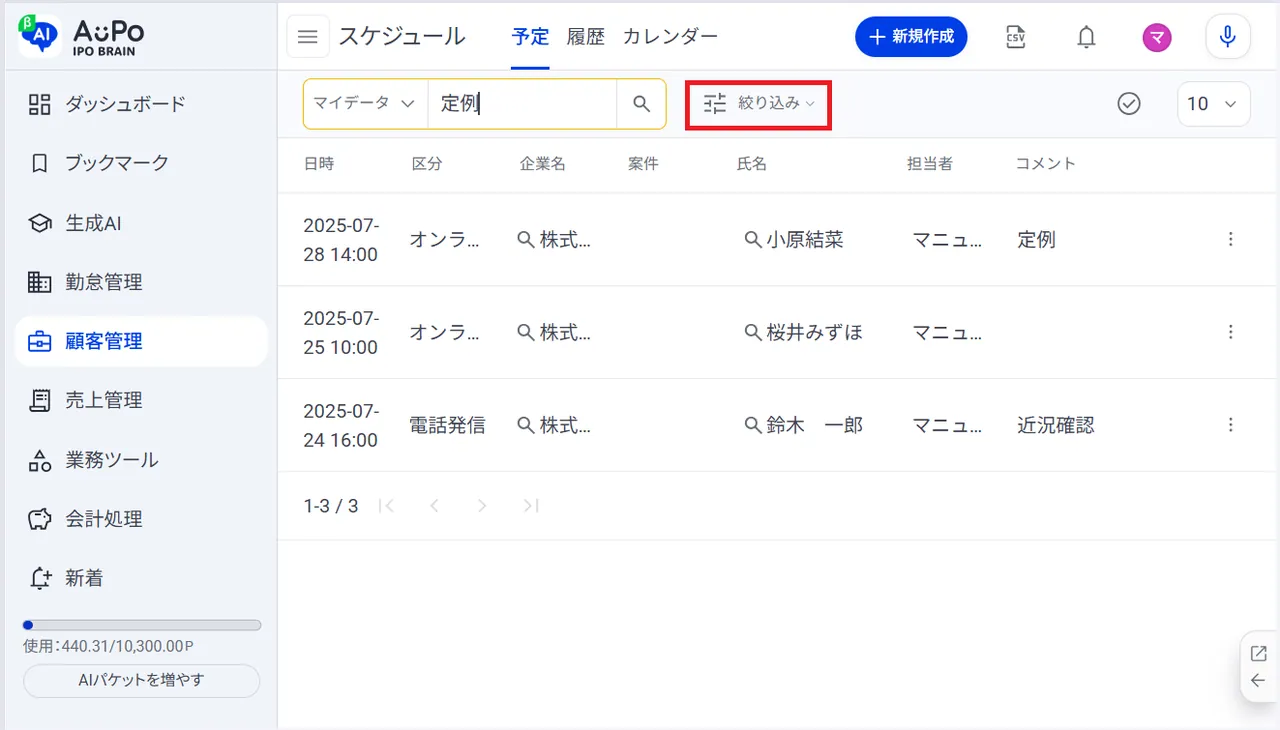The height and width of the screenshot is (730, 1280).
Task: Open the hamburger menu next to スケジュール
Action: point(308,37)
